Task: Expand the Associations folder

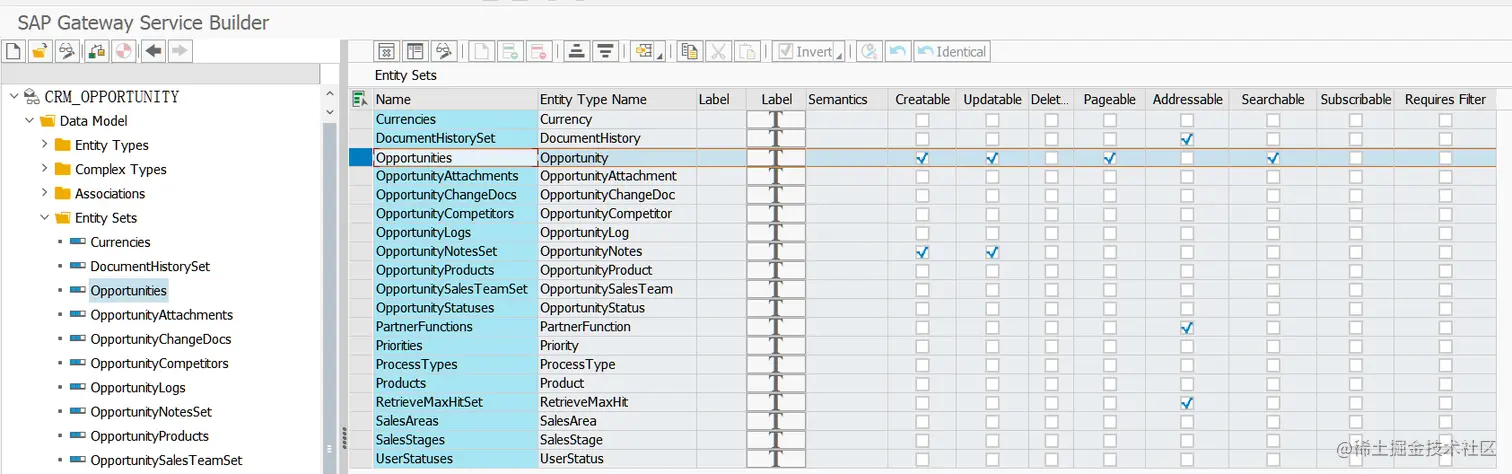Action: [x=45, y=193]
